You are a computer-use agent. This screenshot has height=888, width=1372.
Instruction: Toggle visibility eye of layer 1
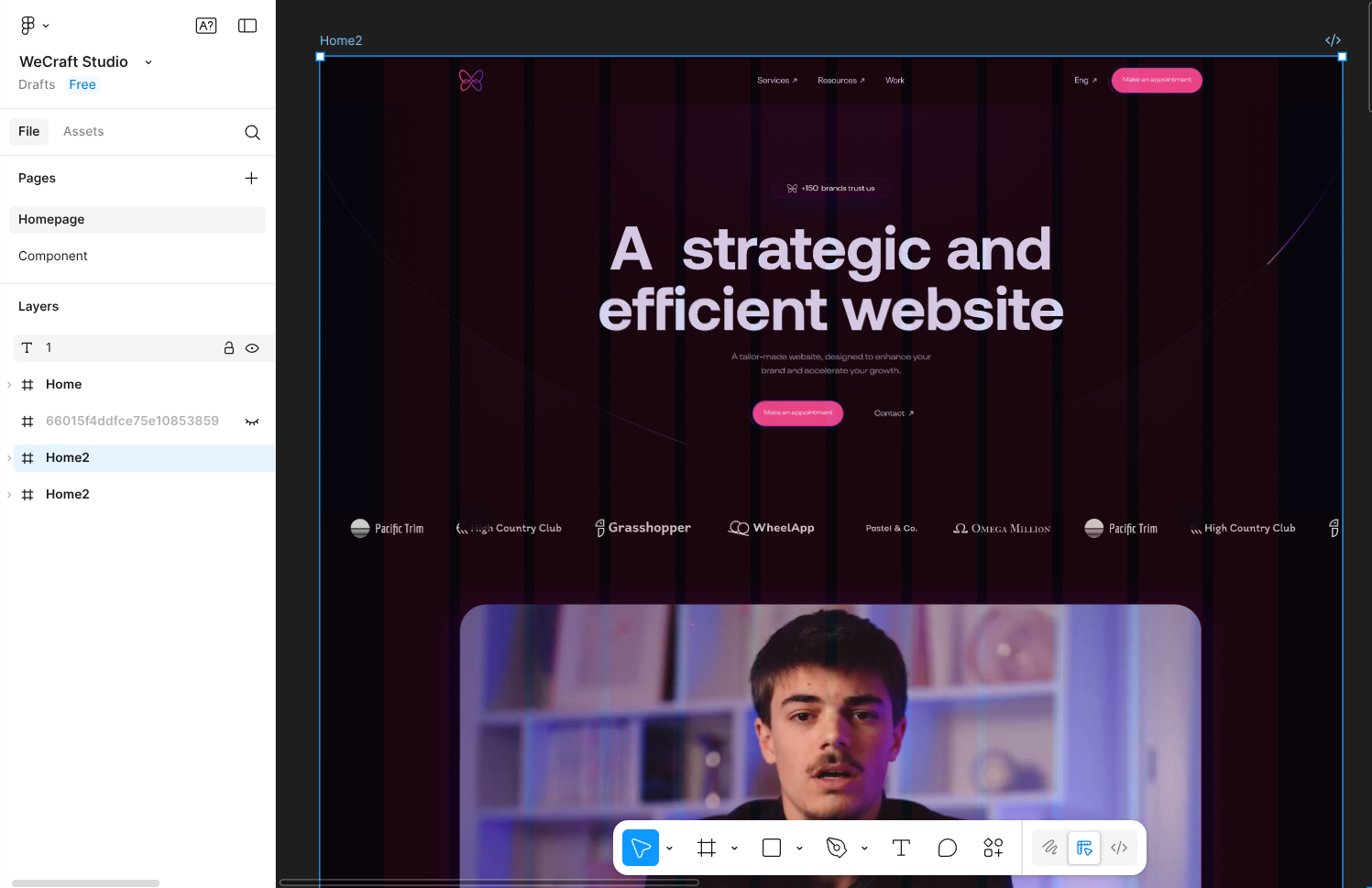[252, 348]
